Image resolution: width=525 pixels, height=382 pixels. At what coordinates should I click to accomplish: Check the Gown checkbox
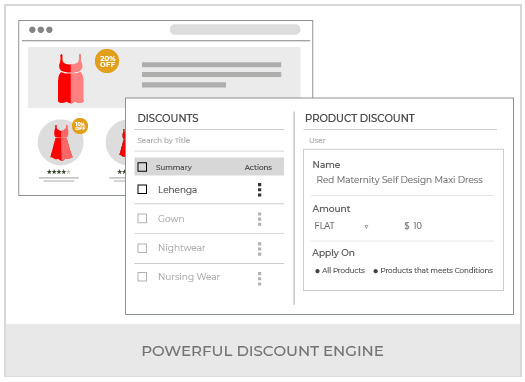(x=142, y=218)
